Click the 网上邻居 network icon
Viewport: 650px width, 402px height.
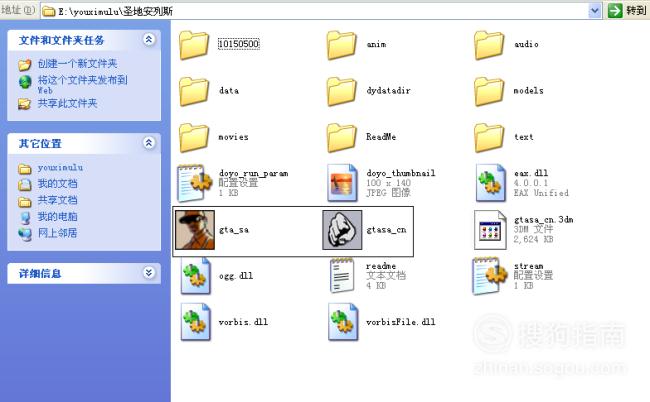(x=25, y=234)
